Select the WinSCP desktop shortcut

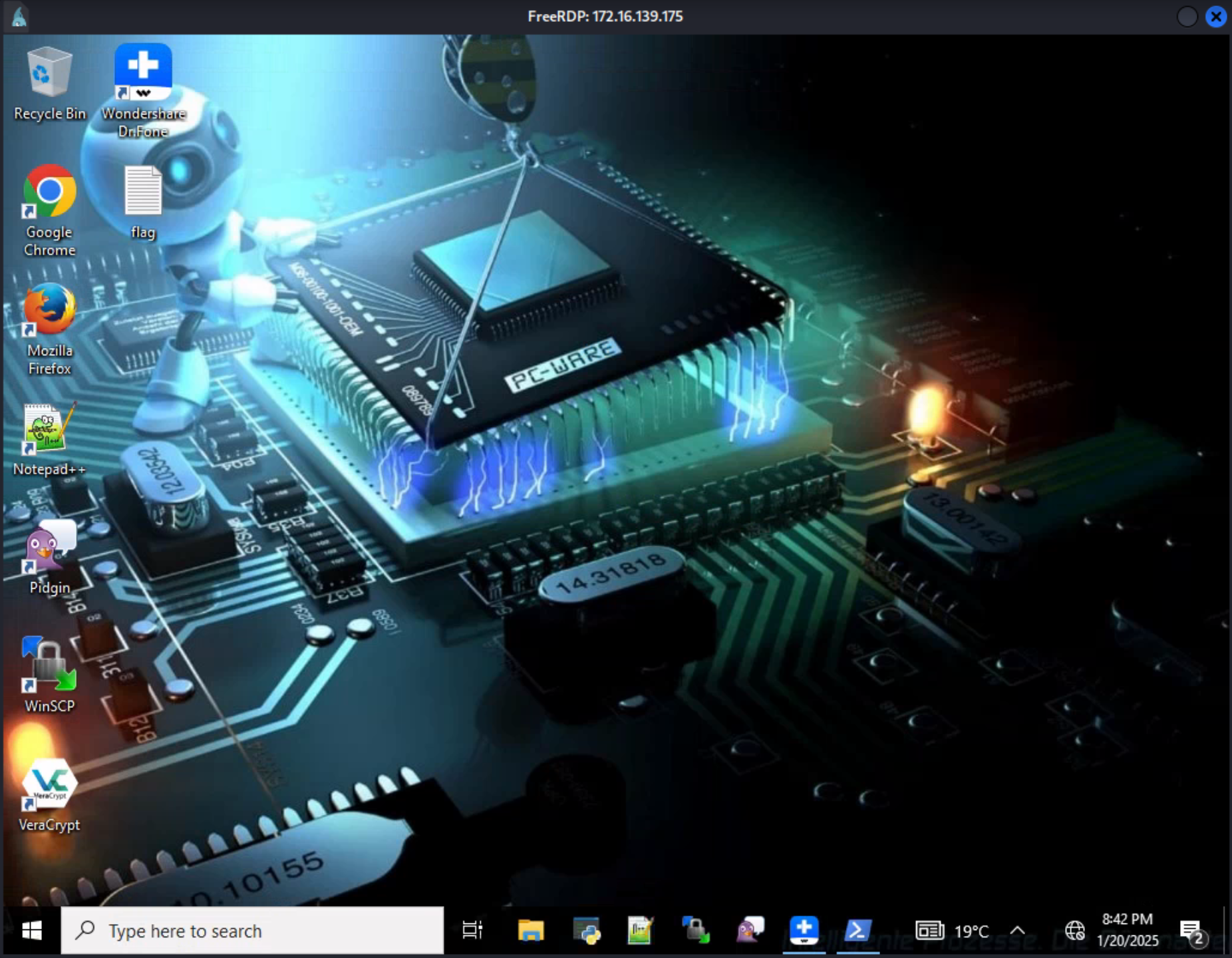50,675
